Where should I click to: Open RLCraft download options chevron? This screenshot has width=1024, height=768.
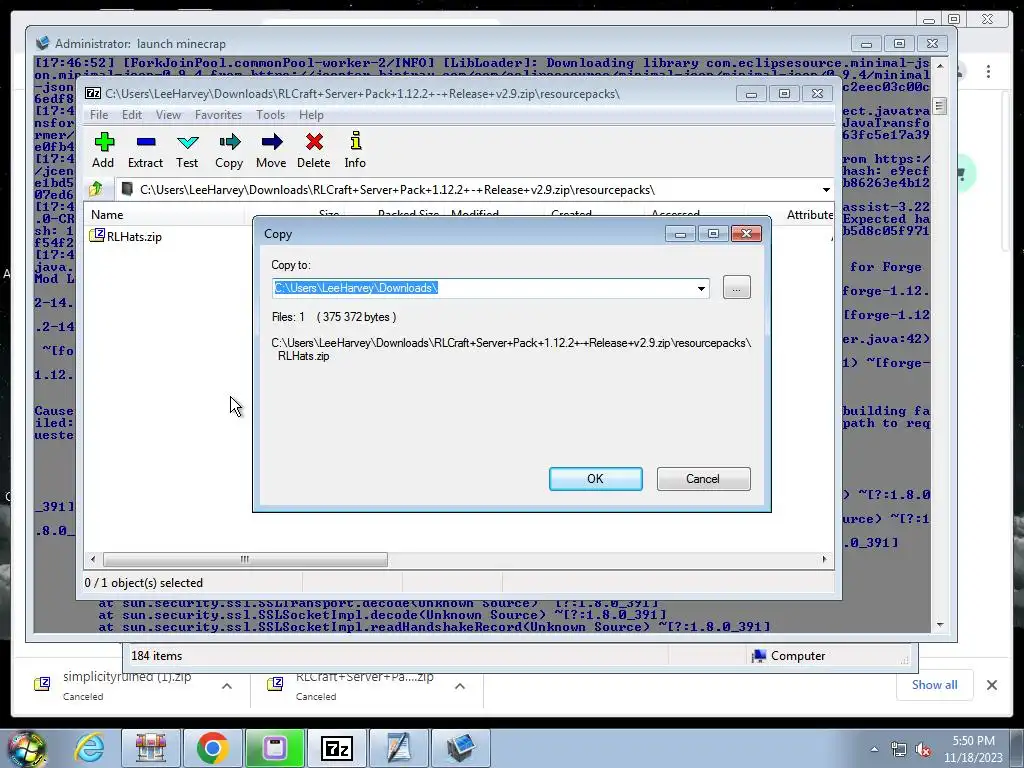pos(460,686)
